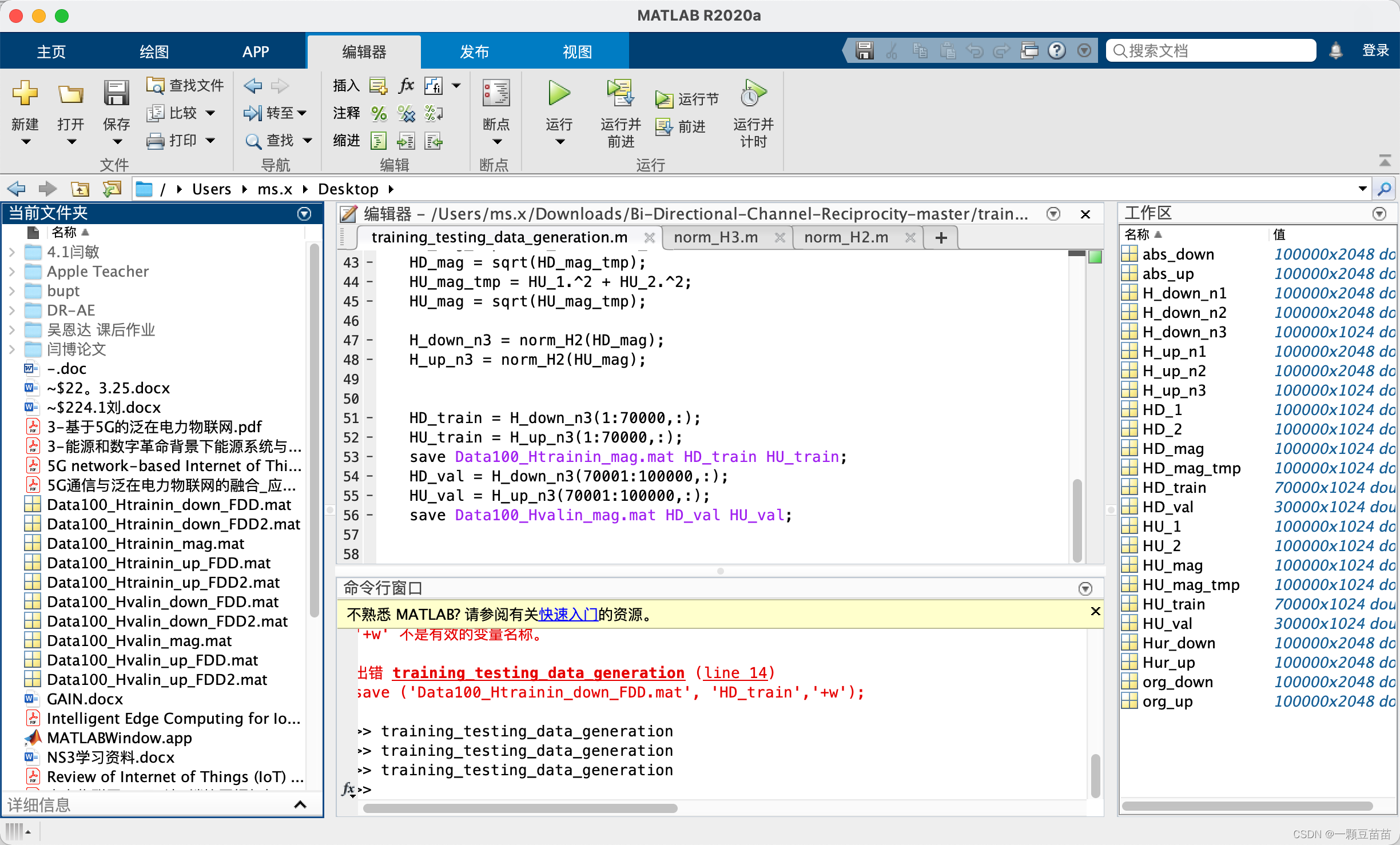Viewport: 1400px width, 845px height.
Task: Close the training_testing_data_generation.m tab
Action: coord(649,237)
